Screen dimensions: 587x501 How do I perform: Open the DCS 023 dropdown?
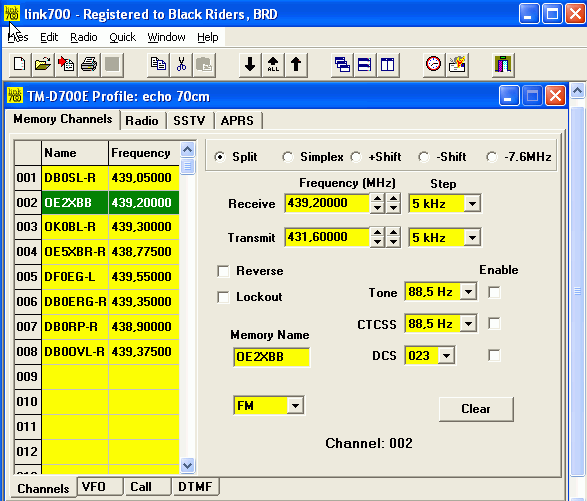(446, 355)
